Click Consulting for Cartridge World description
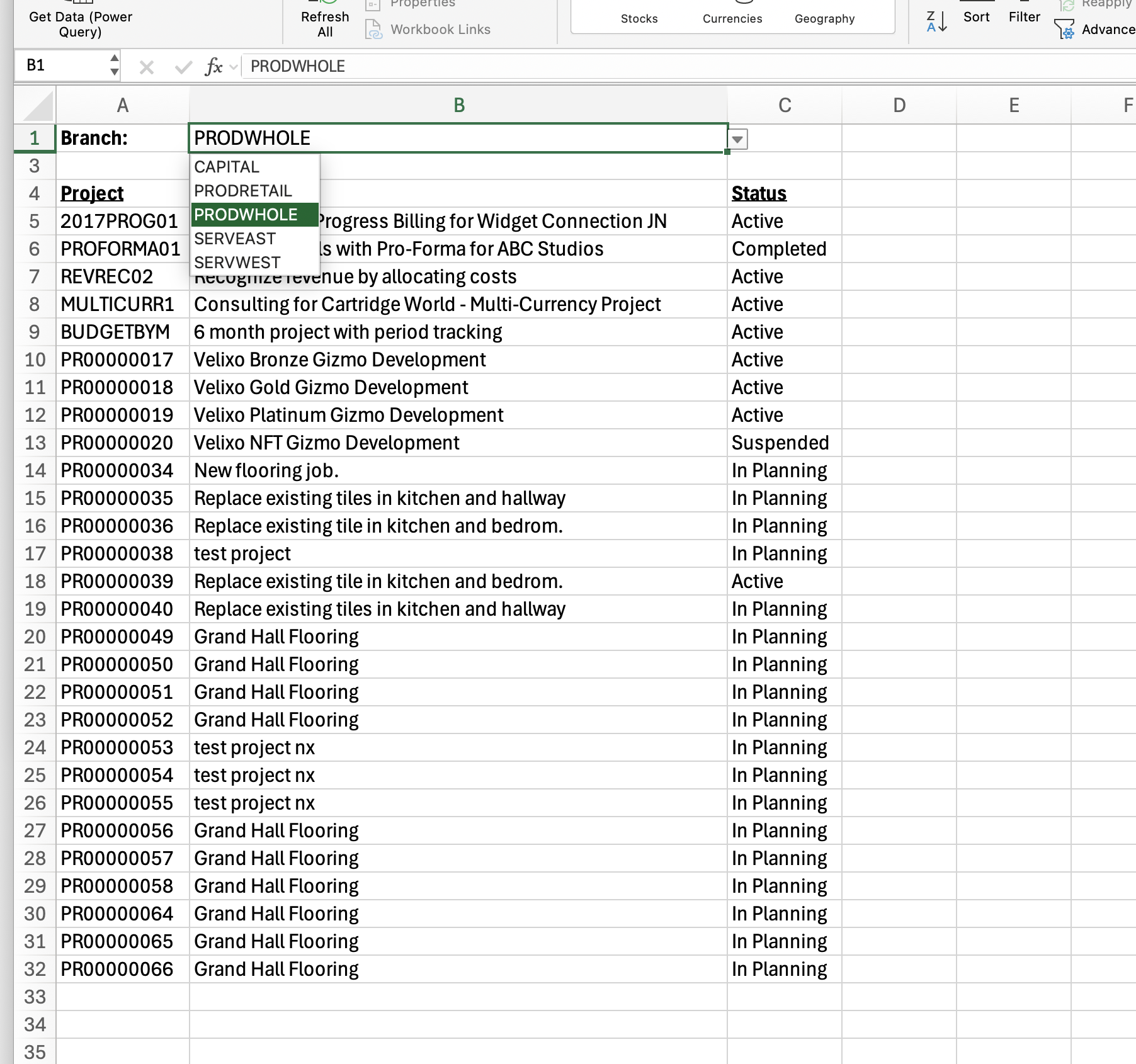The height and width of the screenshot is (1064, 1136). 458,304
